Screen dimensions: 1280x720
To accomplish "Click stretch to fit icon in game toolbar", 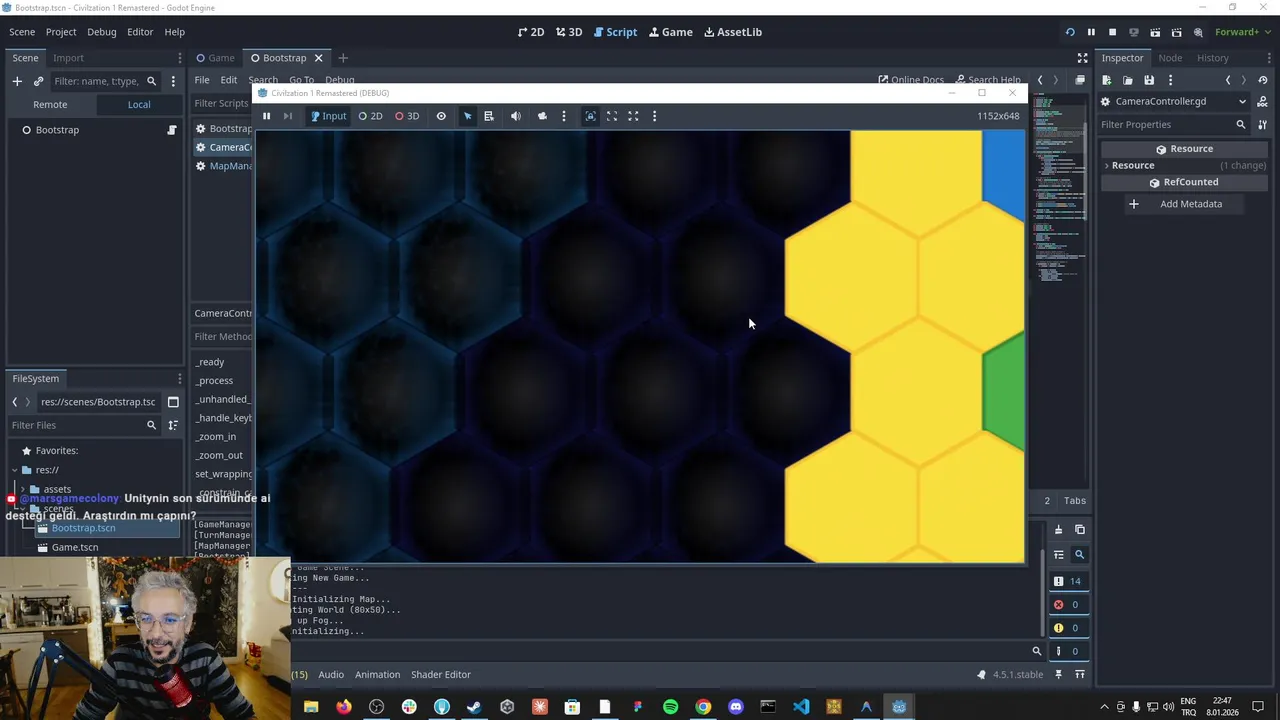I will [633, 116].
